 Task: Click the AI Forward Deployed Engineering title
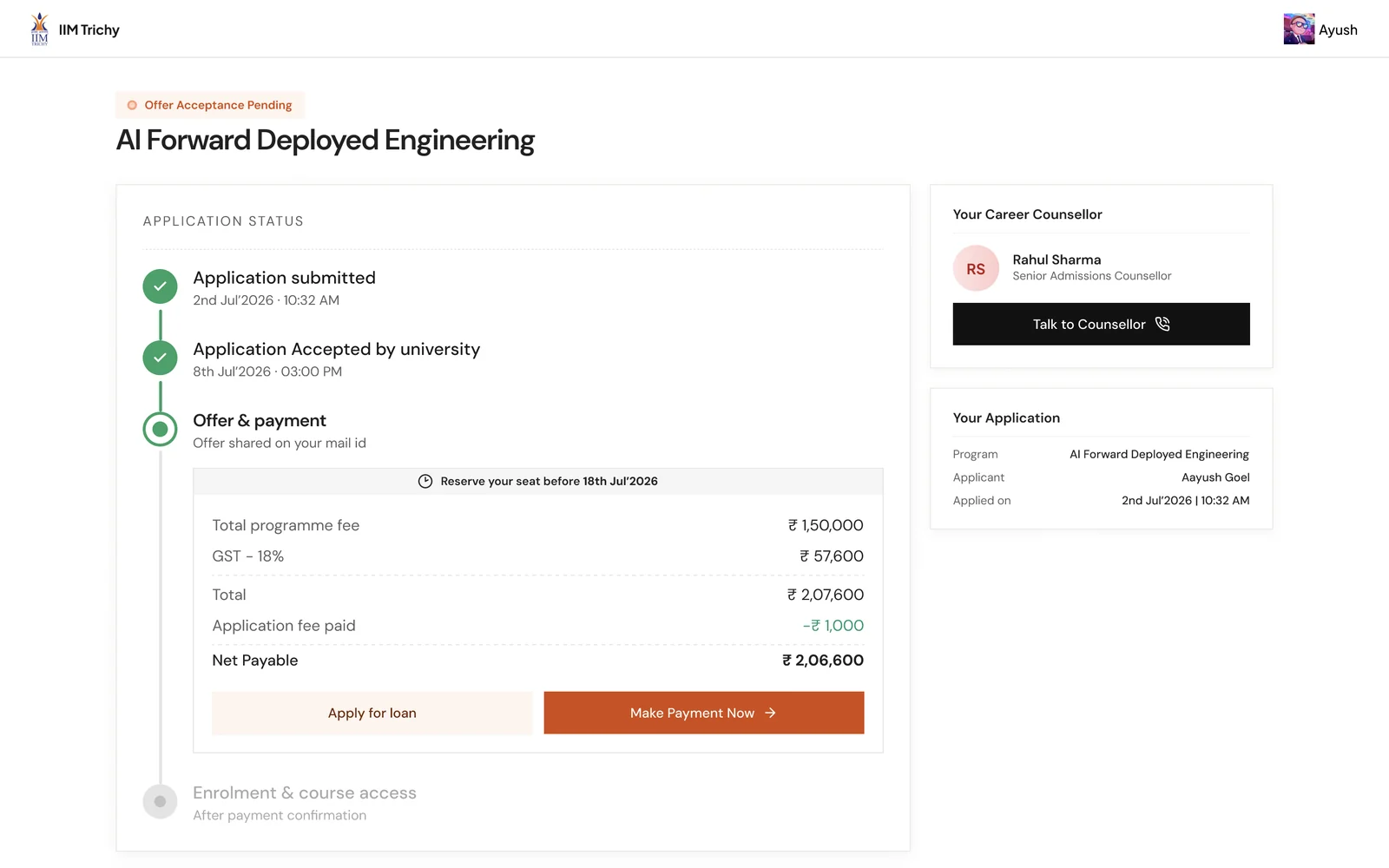coord(326,140)
